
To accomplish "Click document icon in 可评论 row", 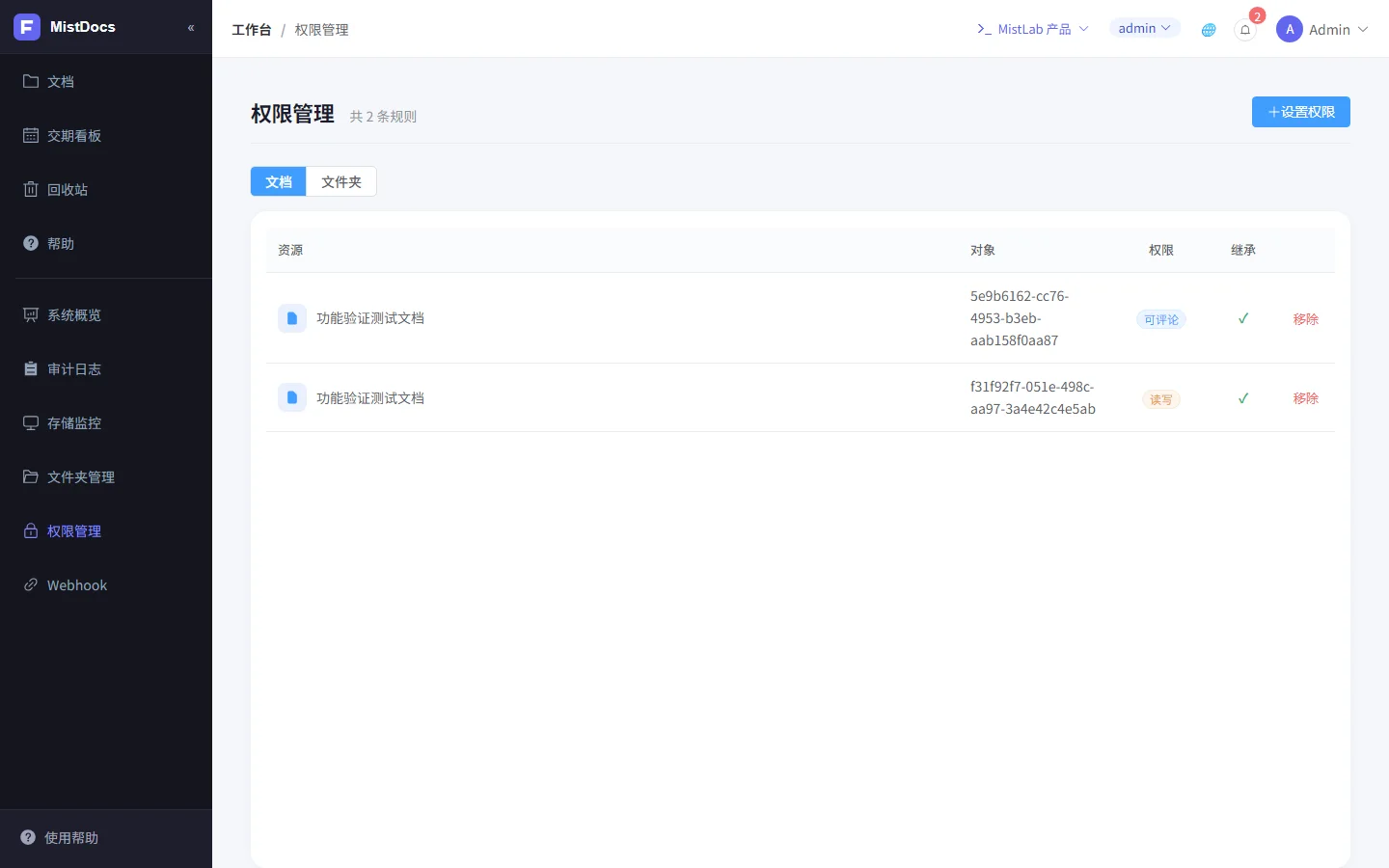I will click(292, 318).
